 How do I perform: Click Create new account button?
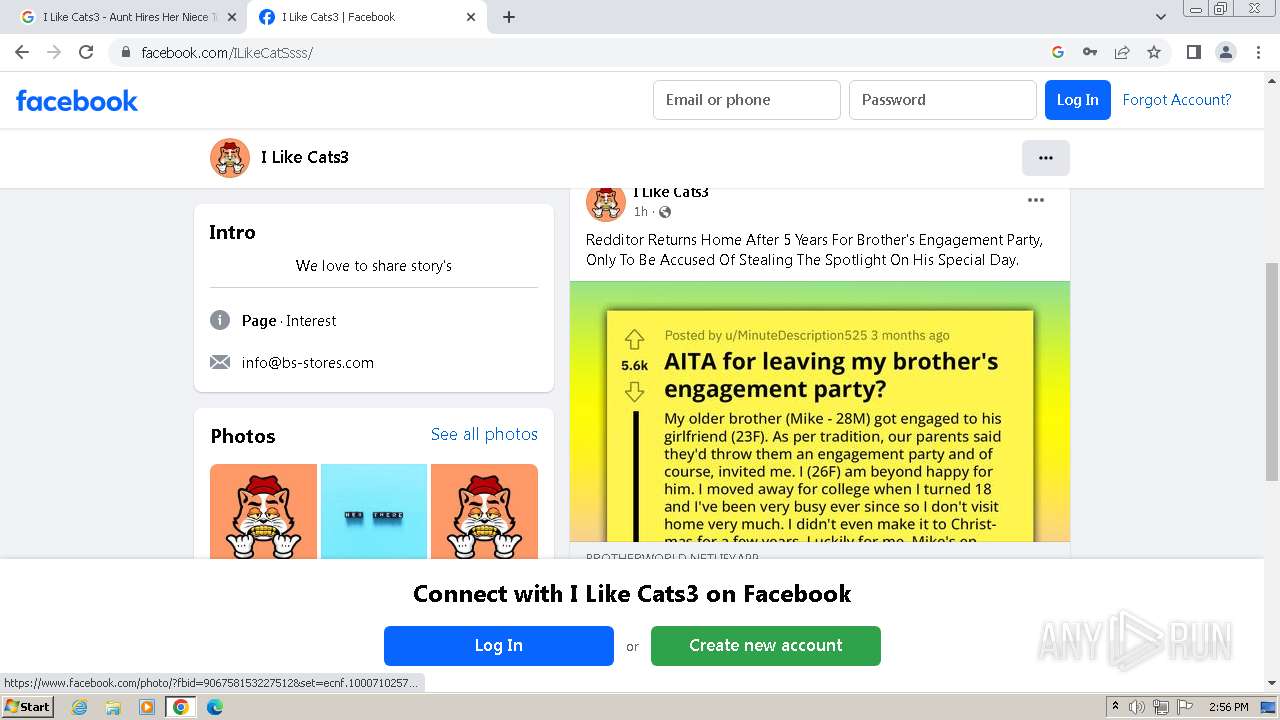point(766,646)
